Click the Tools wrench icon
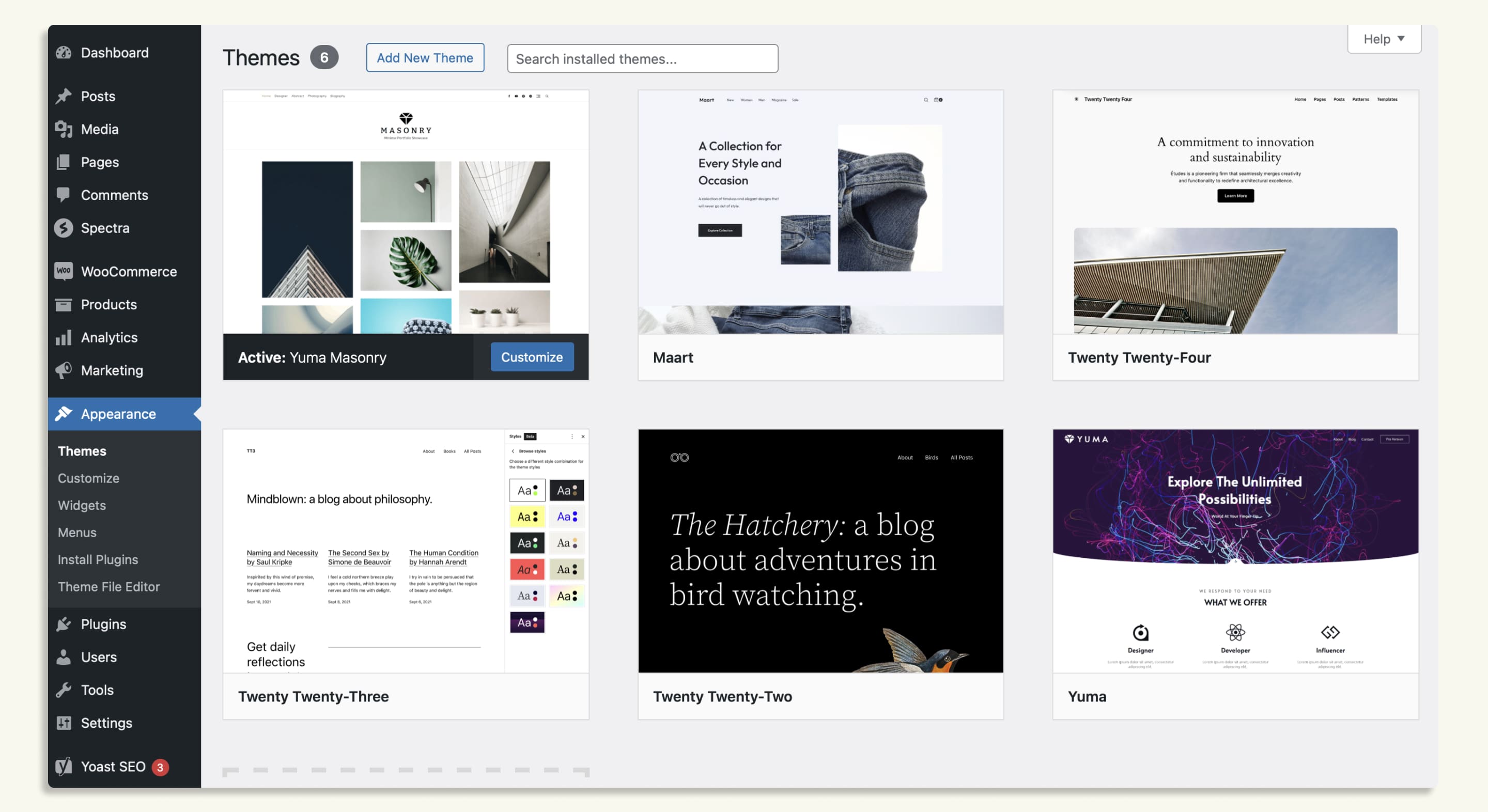This screenshot has width=1488, height=812. (x=64, y=690)
